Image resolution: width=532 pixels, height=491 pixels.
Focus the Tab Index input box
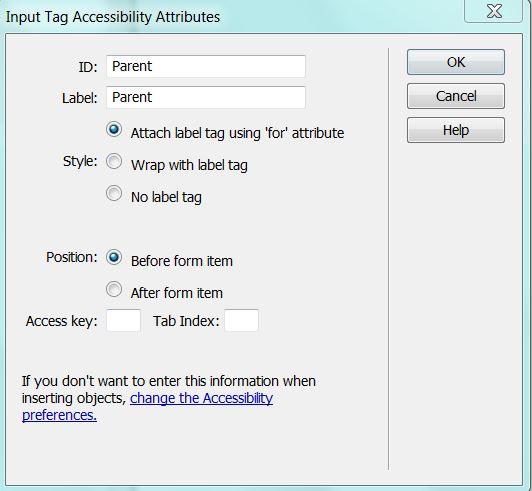coord(242,320)
